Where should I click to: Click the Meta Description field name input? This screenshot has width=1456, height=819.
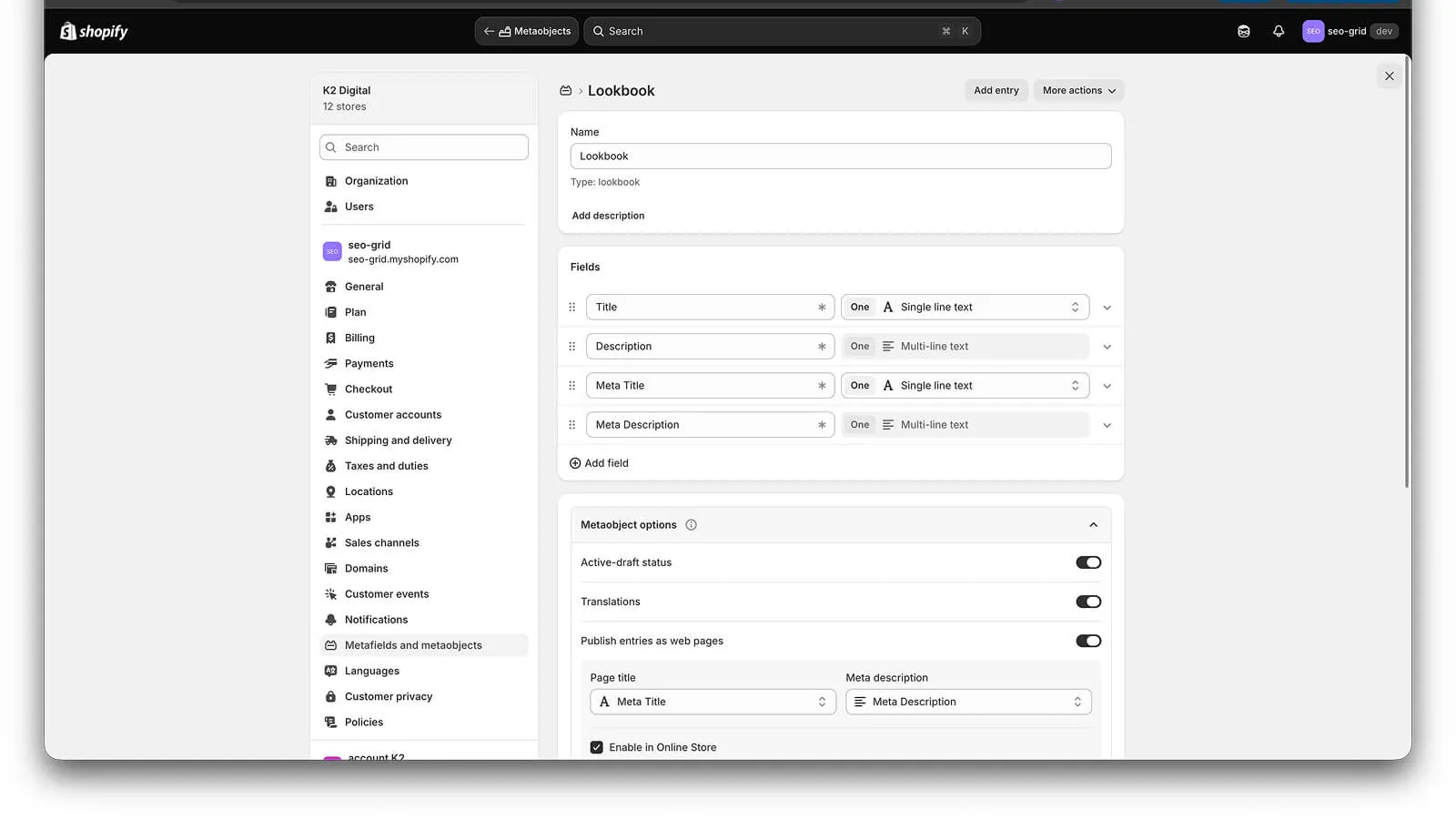(710, 425)
